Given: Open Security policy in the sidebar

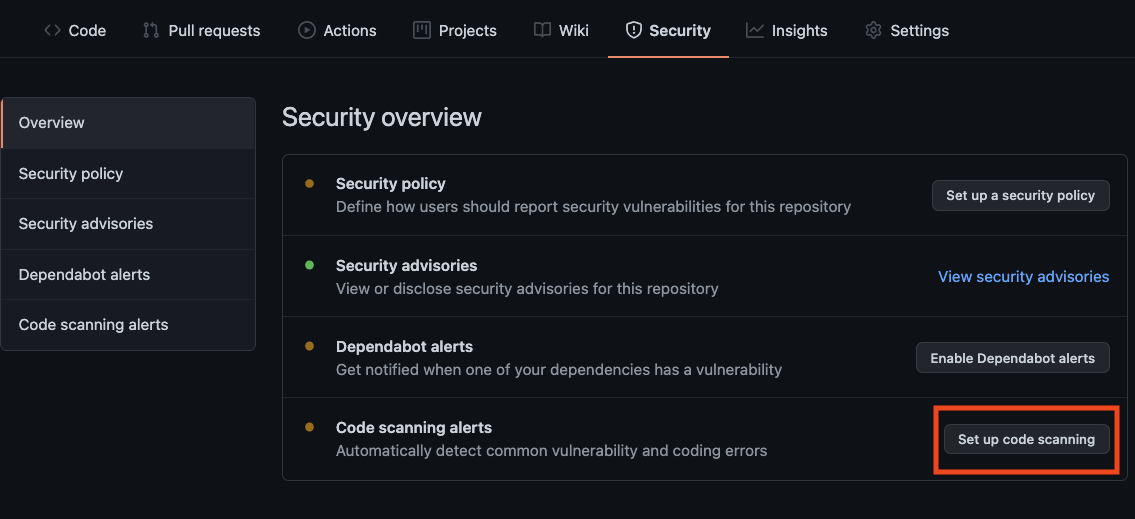Looking at the screenshot, I should click(x=128, y=174).
